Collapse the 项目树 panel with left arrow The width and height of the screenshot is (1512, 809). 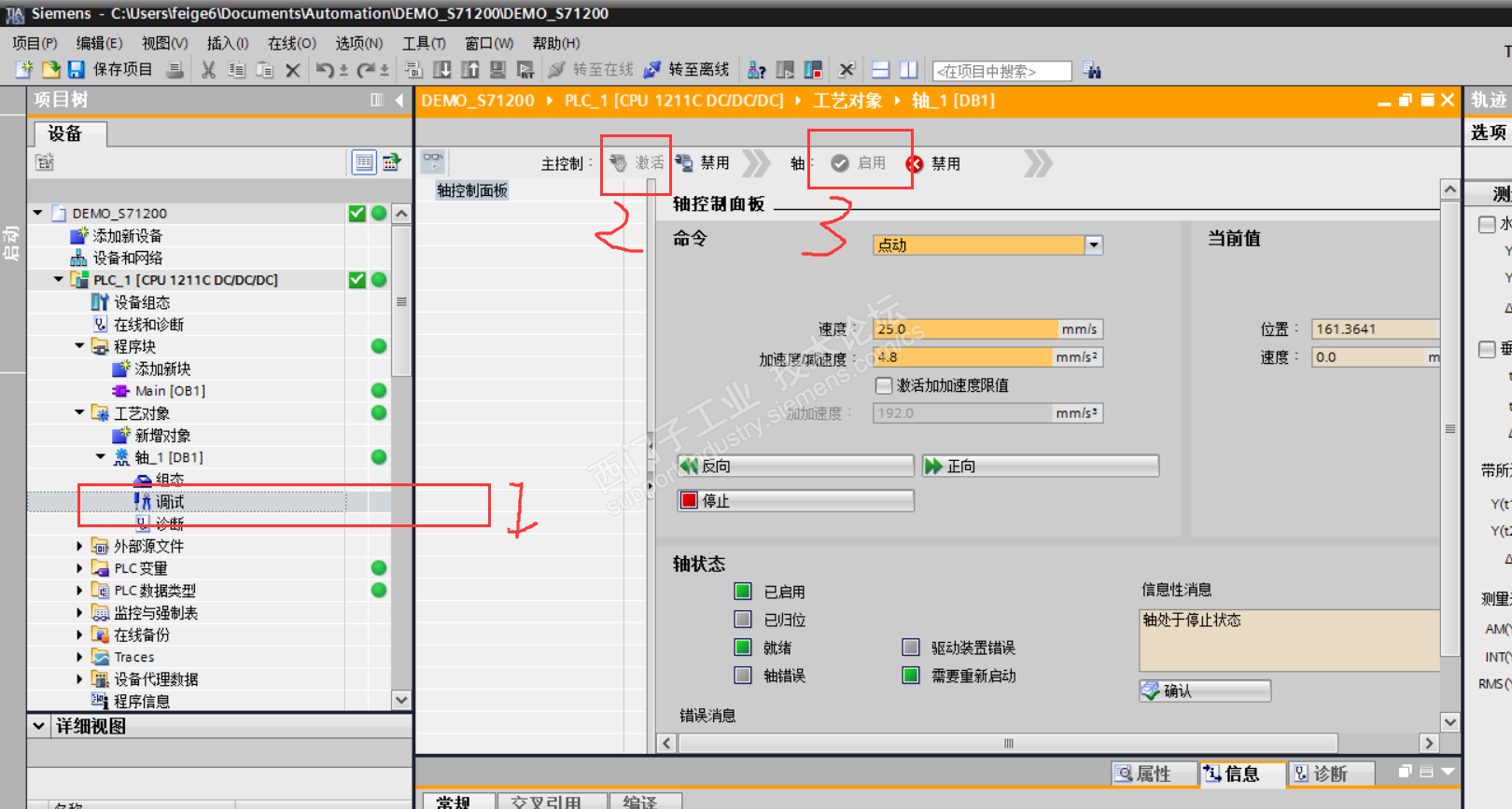(399, 100)
